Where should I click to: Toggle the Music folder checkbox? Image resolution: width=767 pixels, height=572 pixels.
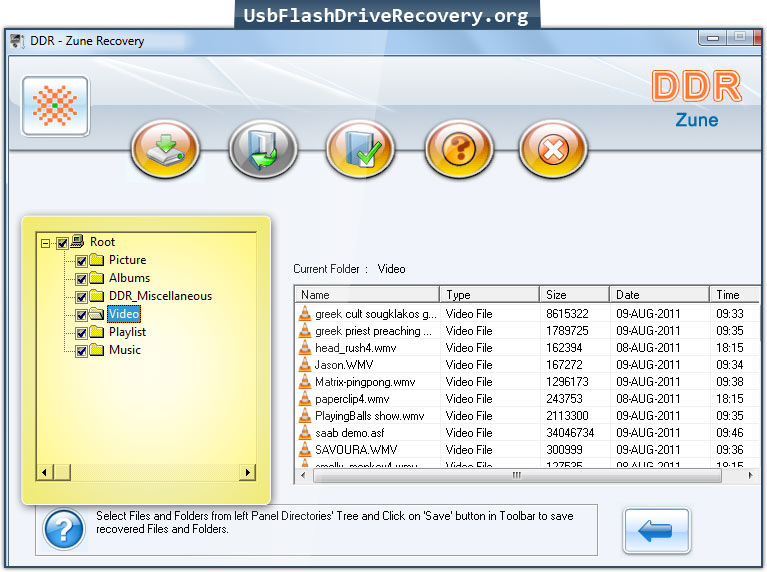81,351
